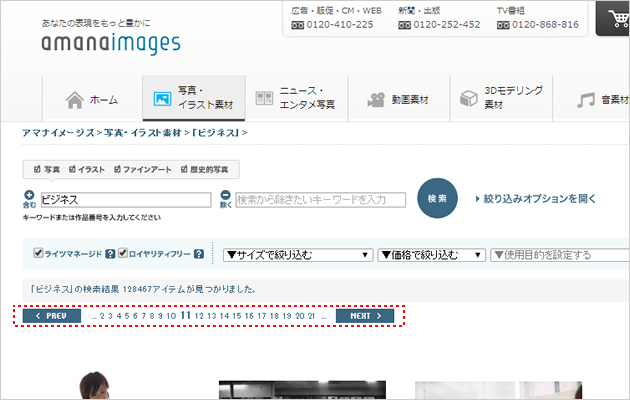Go to page 10
This screenshot has height=400, width=630.
click(x=171, y=316)
